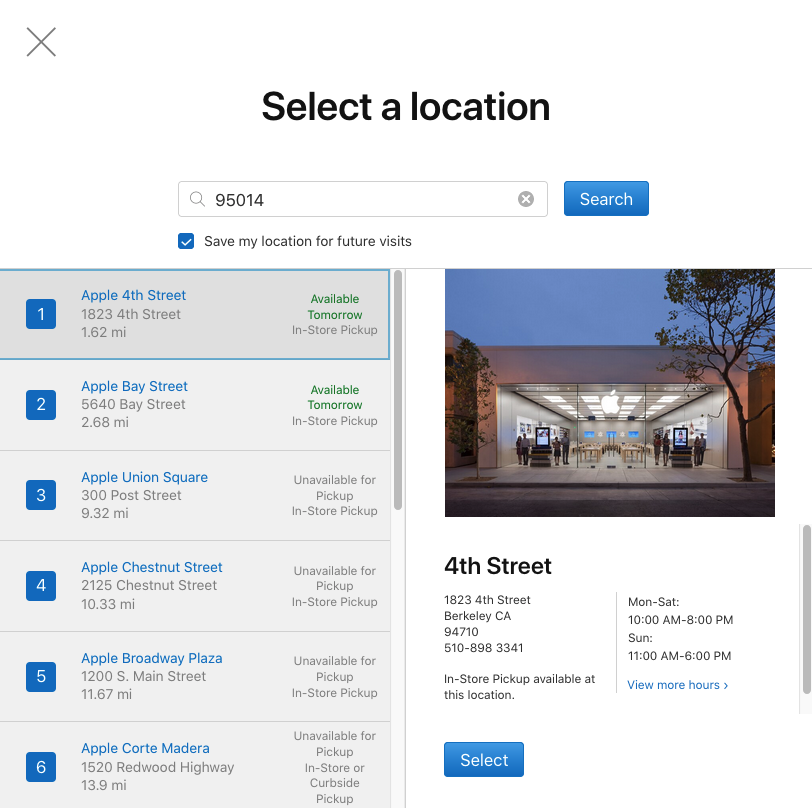Image resolution: width=812 pixels, height=808 pixels.
Task: Click the 2125 Chestnut Street address
Action: tap(149, 585)
